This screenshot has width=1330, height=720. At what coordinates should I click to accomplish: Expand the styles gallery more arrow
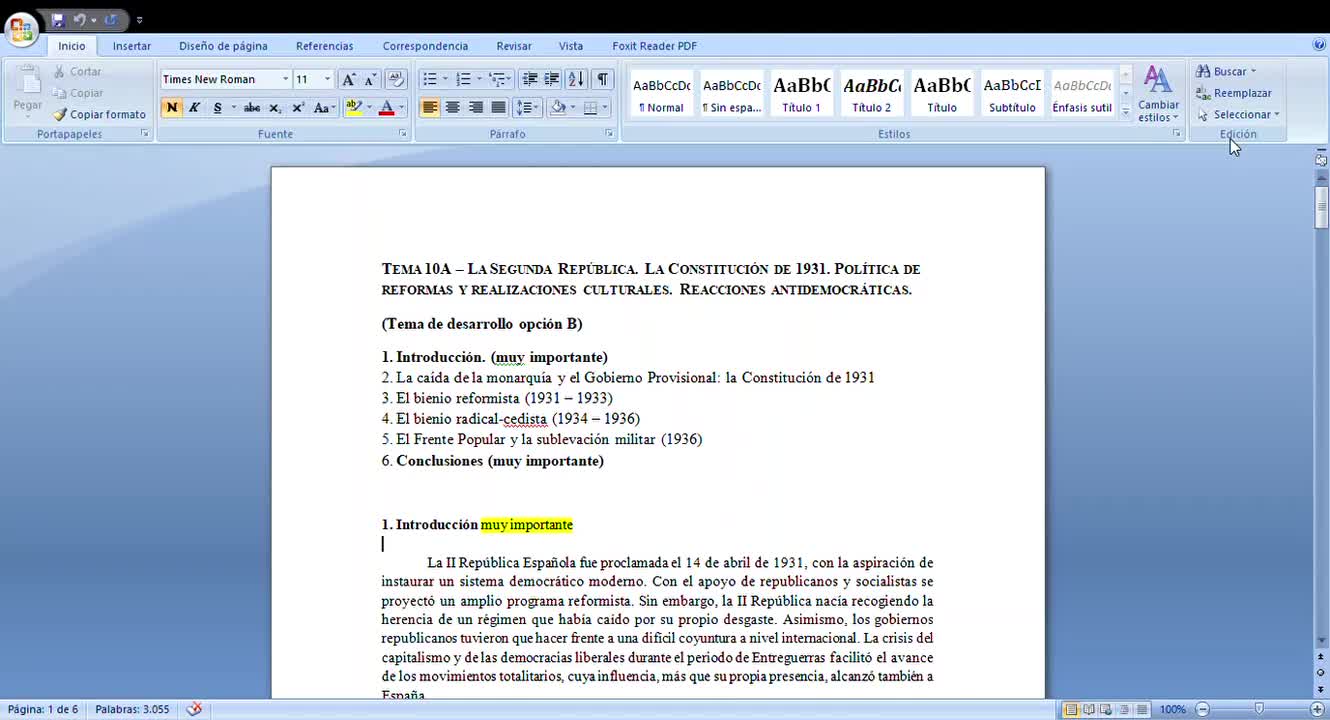1126,112
